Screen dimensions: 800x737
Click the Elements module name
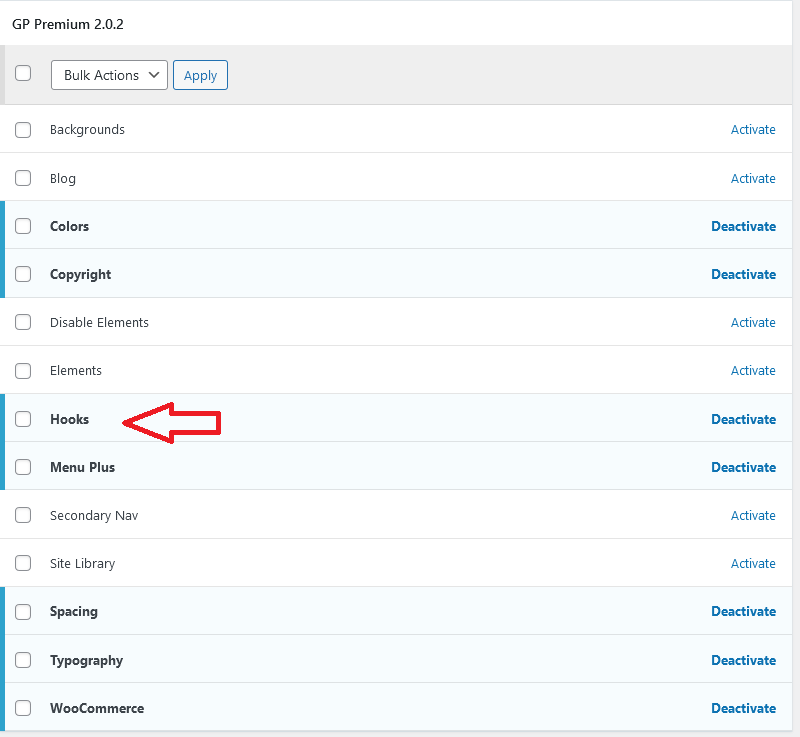click(76, 370)
